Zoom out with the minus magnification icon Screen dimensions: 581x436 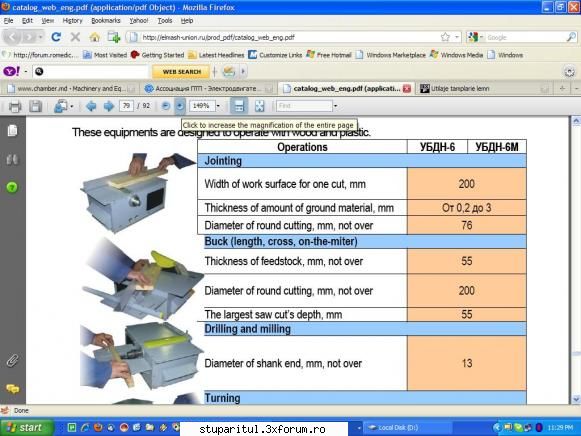(166, 106)
